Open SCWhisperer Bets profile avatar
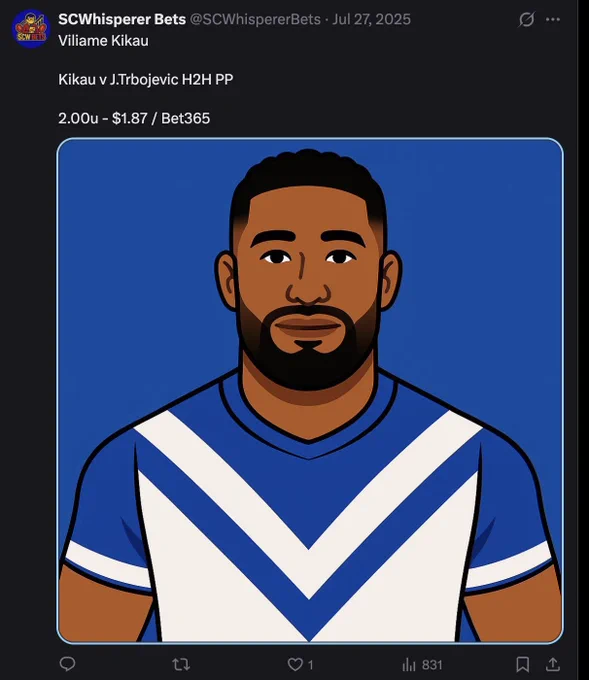The width and height of the screenshot is (589, 680). 31,29
